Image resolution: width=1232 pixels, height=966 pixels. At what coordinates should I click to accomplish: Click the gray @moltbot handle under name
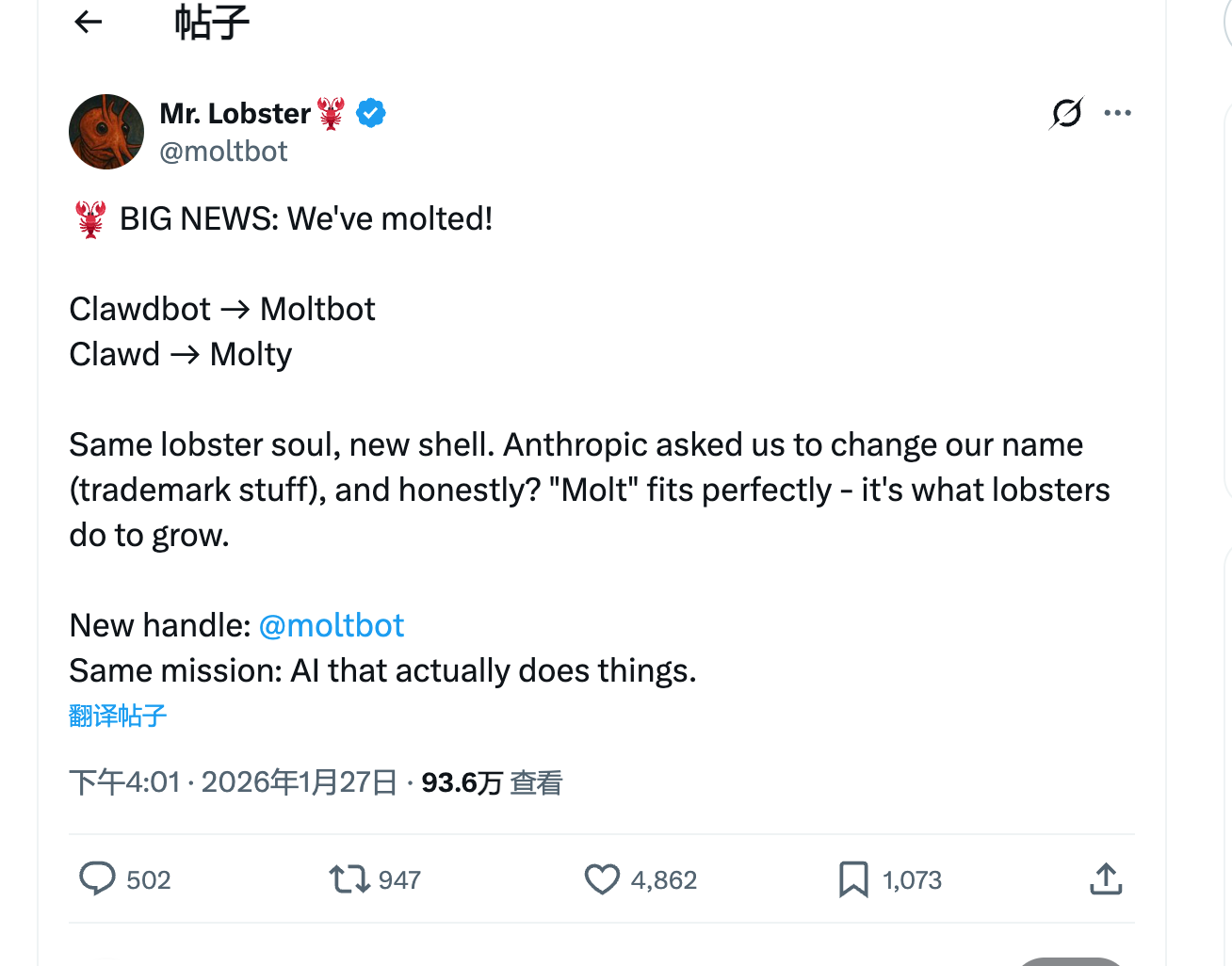(223, 152)
